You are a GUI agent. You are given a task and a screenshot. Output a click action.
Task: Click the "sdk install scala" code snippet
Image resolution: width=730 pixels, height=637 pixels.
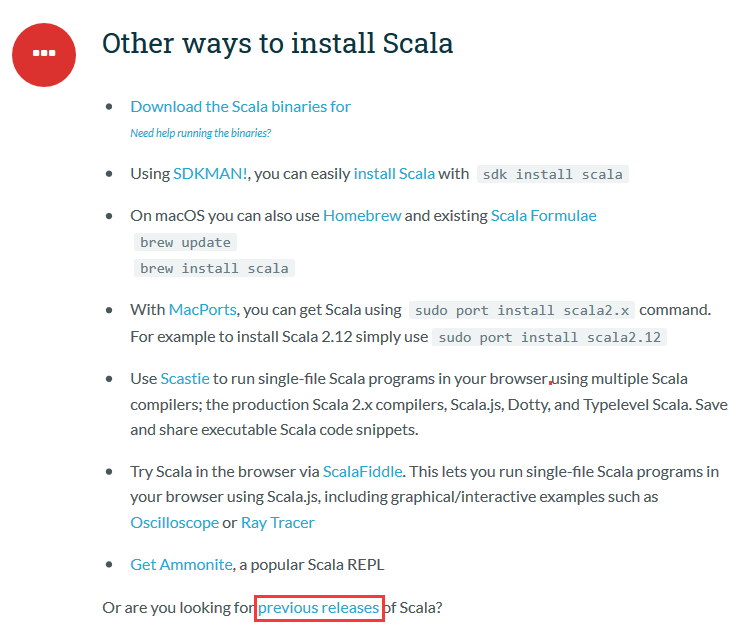pyautogui.click(x=552, y=174)
